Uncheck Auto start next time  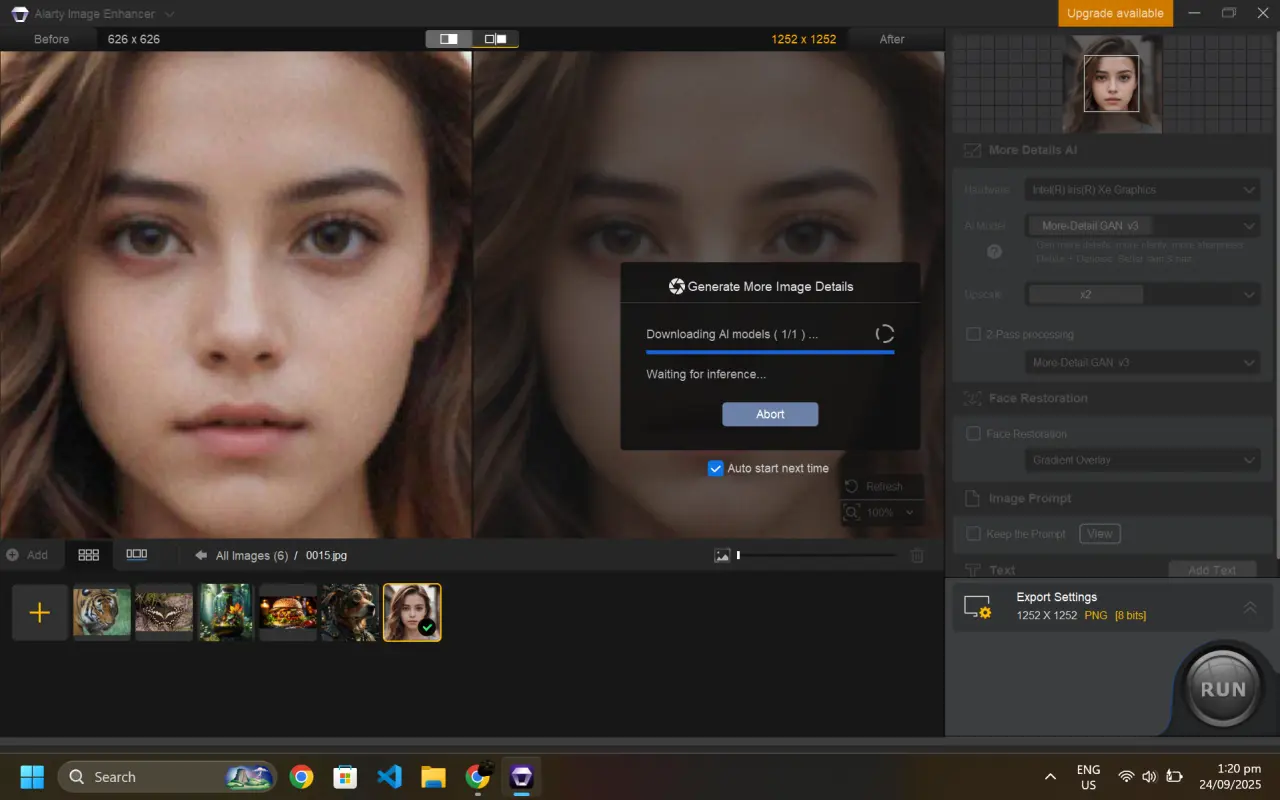pos(715,468)
